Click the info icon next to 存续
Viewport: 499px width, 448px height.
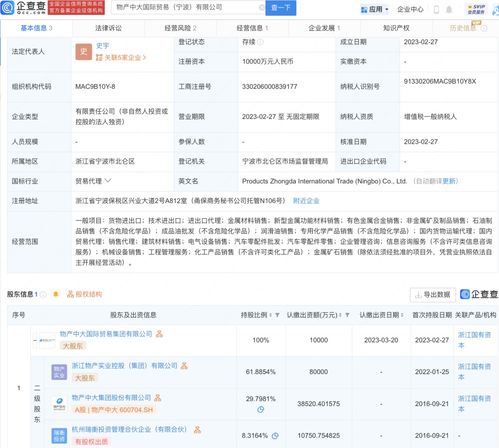point(260,42)
